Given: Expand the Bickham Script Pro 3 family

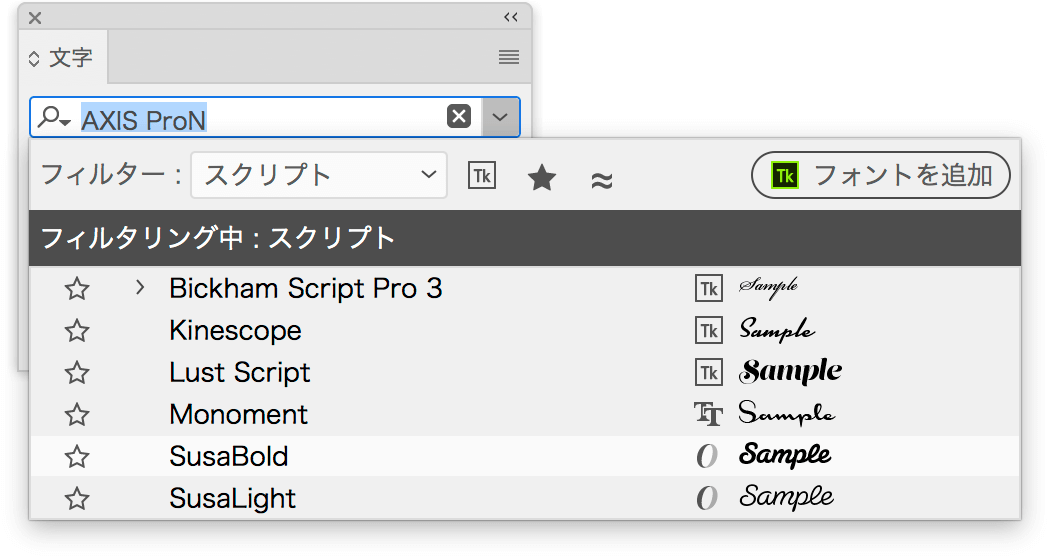Looking at the screenshot, I should pyautogui.click(x=139, y=287).
